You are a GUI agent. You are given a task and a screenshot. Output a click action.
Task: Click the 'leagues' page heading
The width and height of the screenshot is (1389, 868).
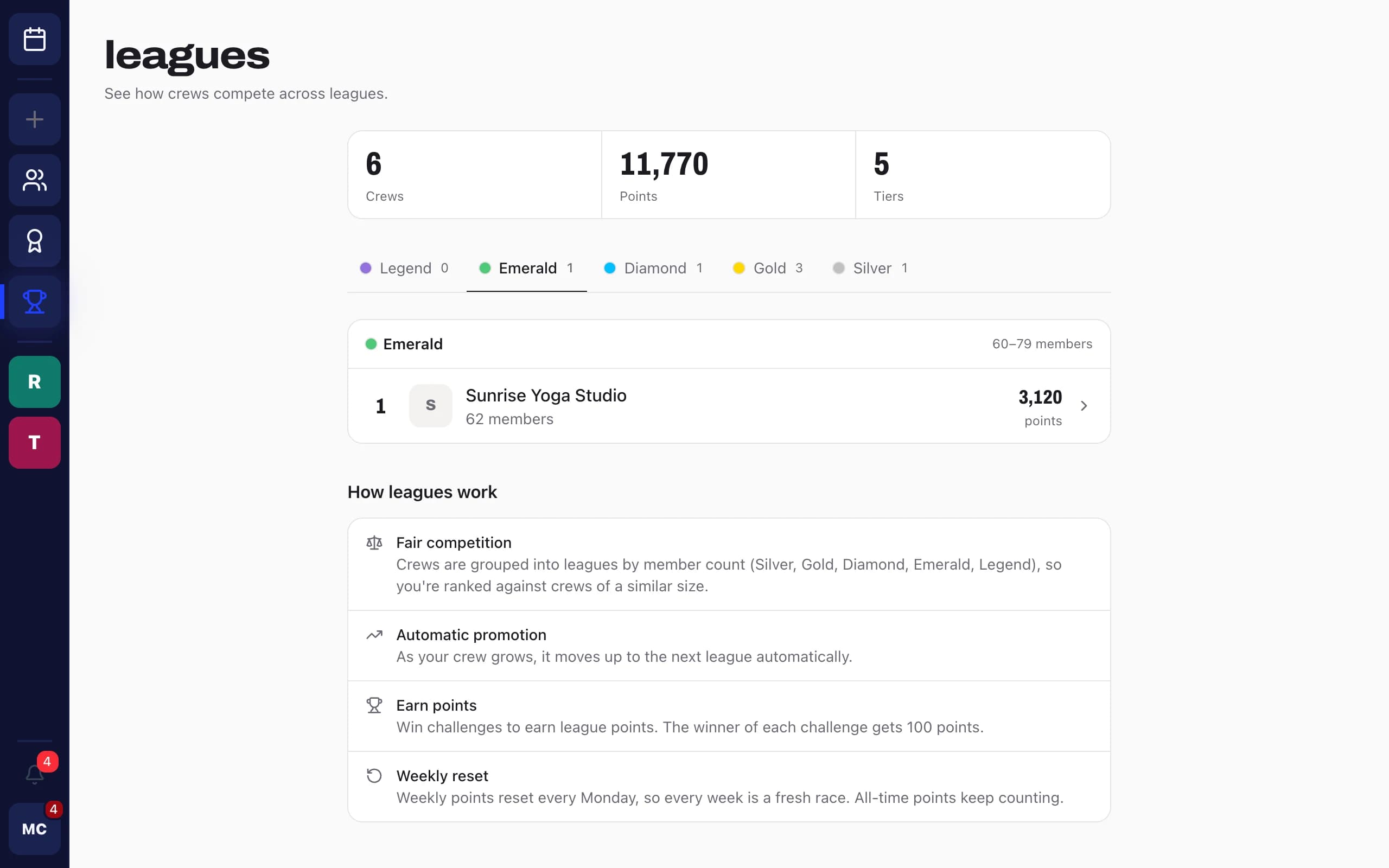click(x=187, y=56)
